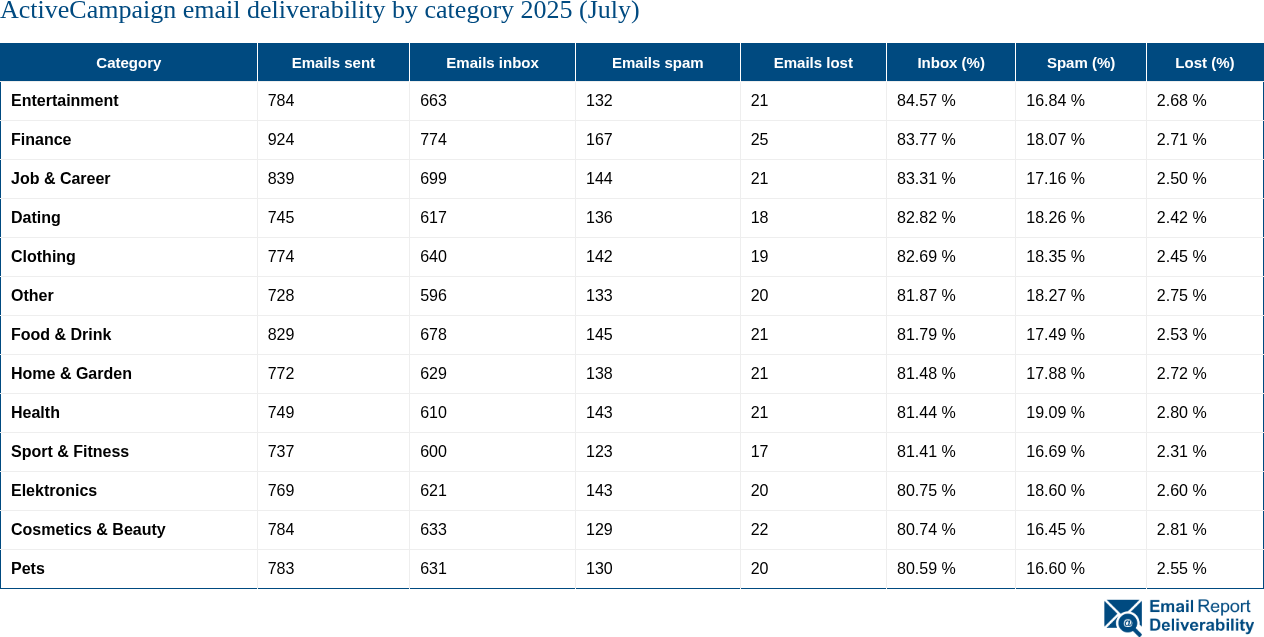Select the Clothing category row label
Screen dimensions: 1264x637
[x=43, y=257]
